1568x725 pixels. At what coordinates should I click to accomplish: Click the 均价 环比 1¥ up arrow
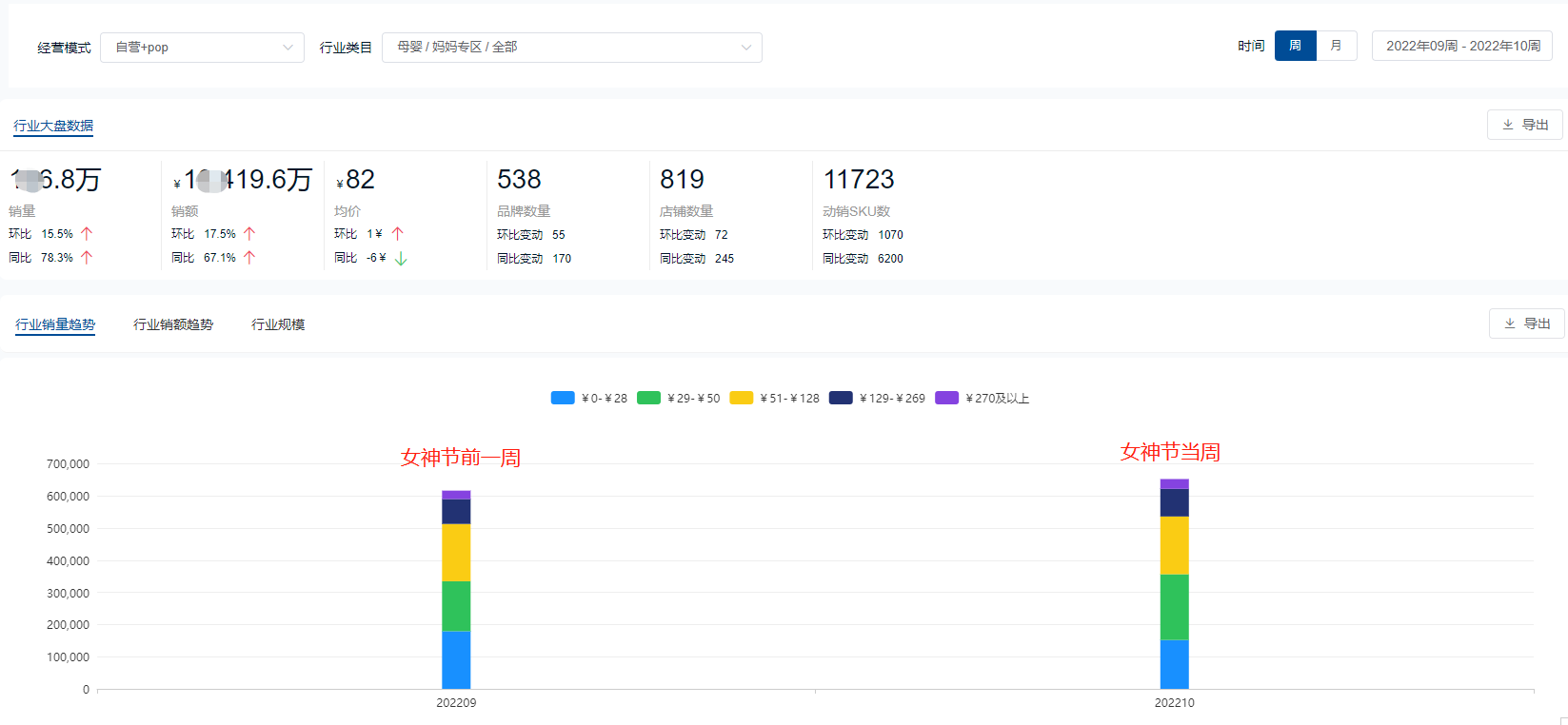click(x=398, y=233)
